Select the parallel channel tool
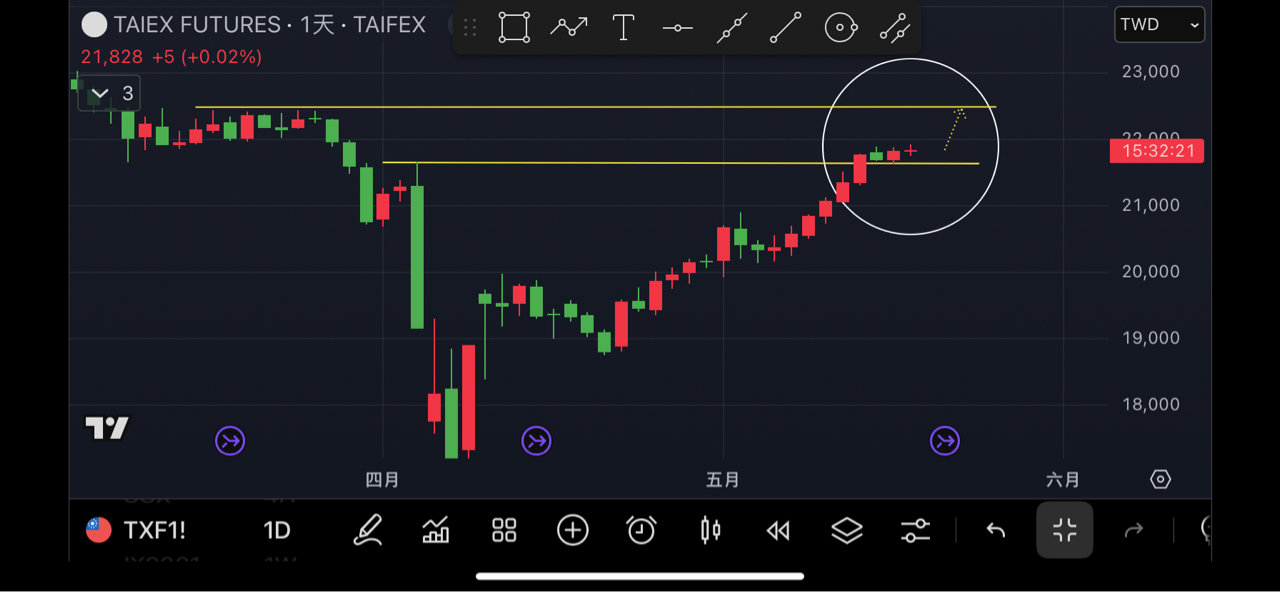The height and width of the screenshot is (592, 1280). [x=895, y=28]
